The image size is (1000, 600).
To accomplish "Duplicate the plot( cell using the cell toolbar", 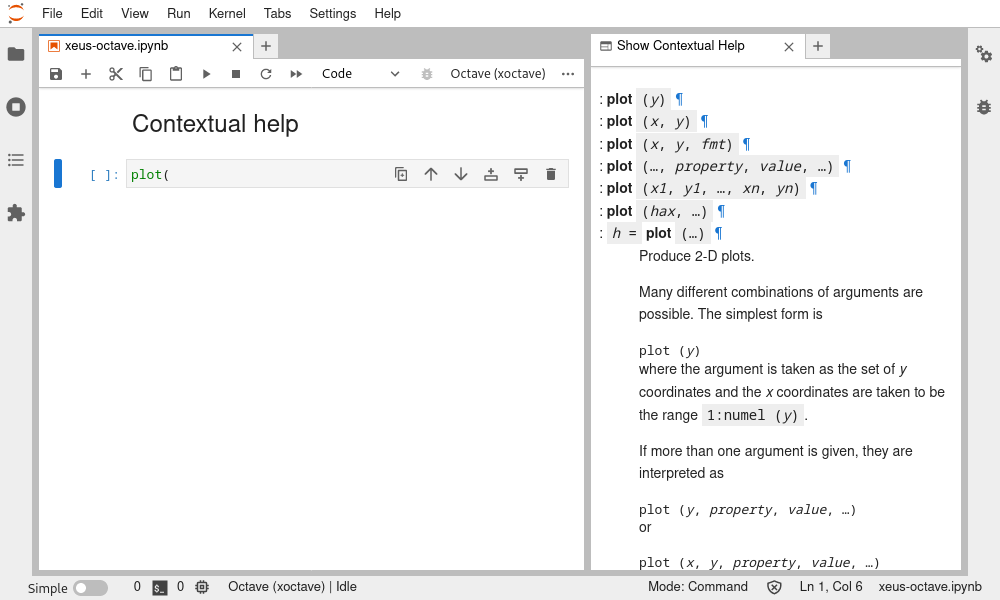I will (x=401, y=174).
